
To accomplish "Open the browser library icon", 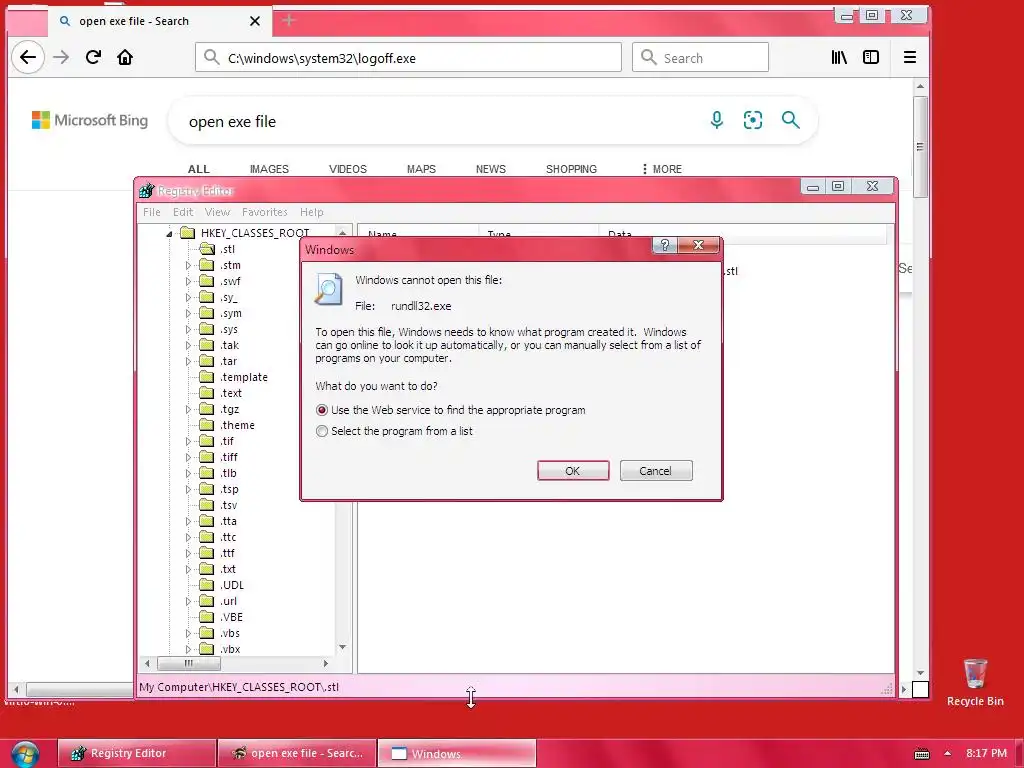I will tap(839, 57).
